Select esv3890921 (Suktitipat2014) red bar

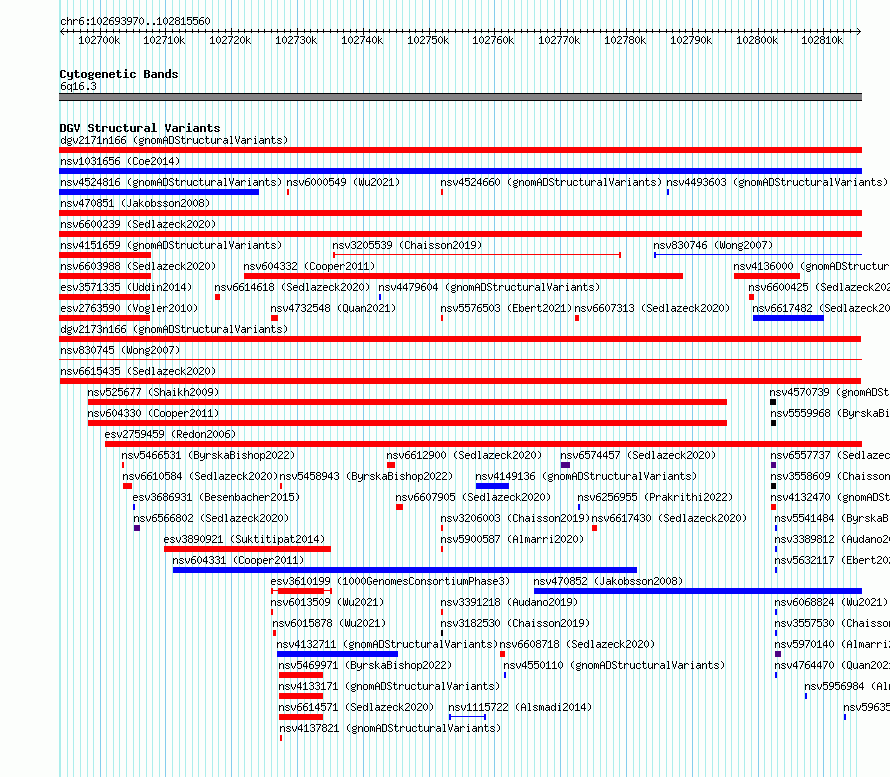247,549
